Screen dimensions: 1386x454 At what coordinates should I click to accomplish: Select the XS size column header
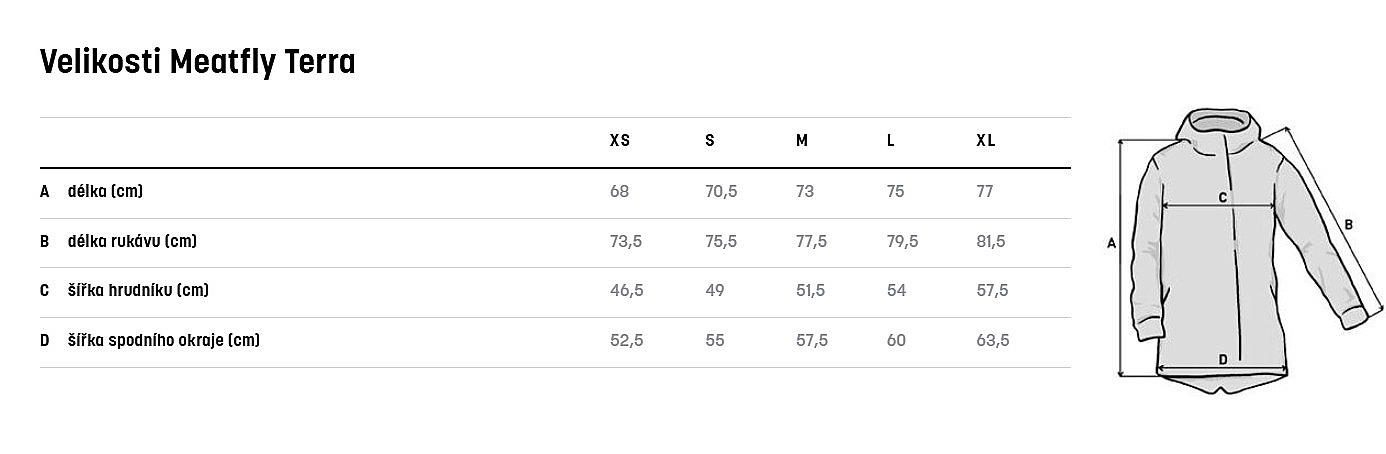(620, 141)
